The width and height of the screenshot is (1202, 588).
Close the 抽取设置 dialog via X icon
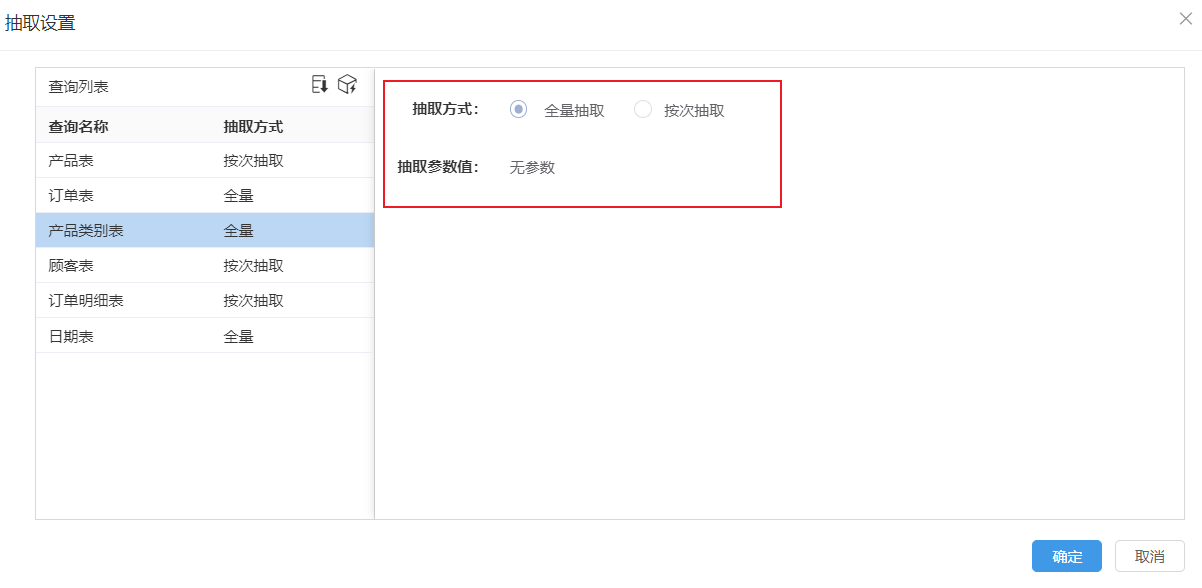1186,19
